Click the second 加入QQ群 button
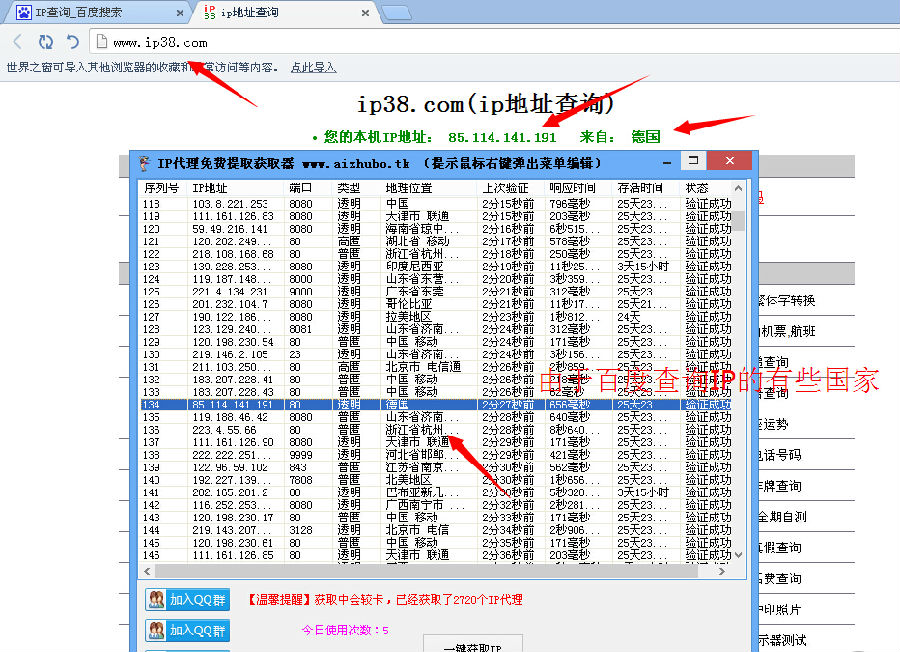This screenshot has width=900, height=652. click(x=188, y=630)
